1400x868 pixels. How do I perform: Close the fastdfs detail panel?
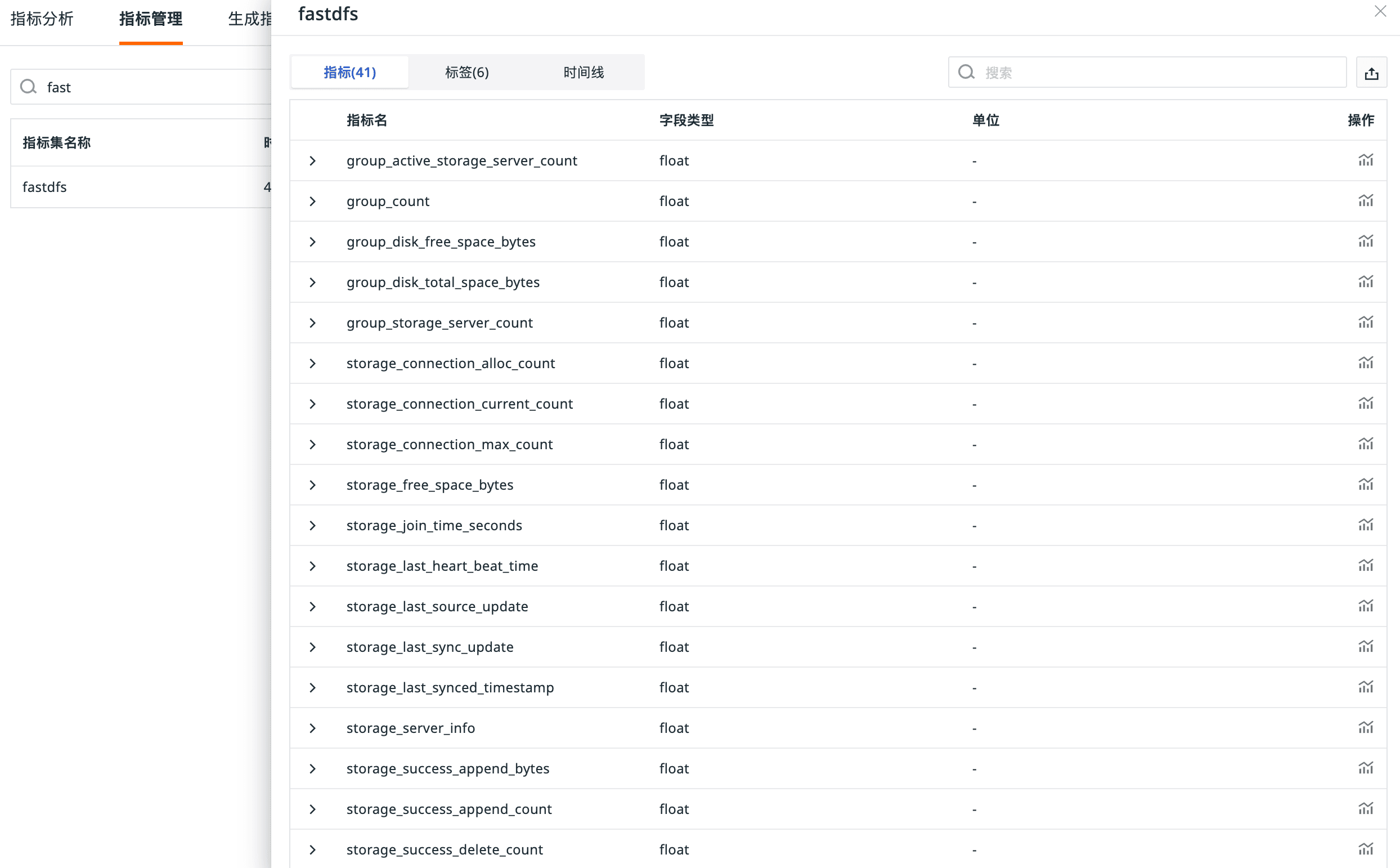tap(1380, 11)
